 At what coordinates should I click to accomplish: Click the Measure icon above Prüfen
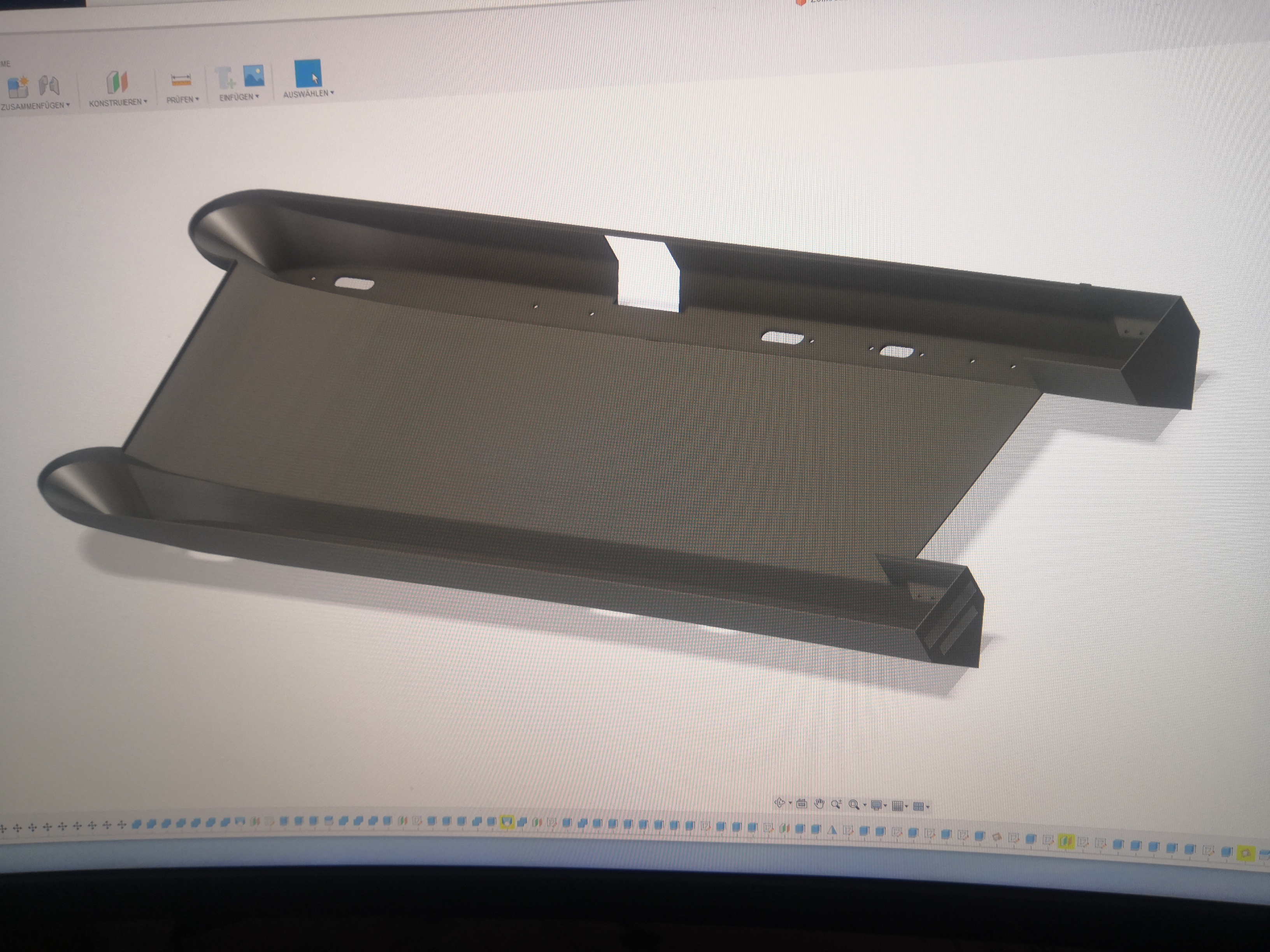pos(181,80)
